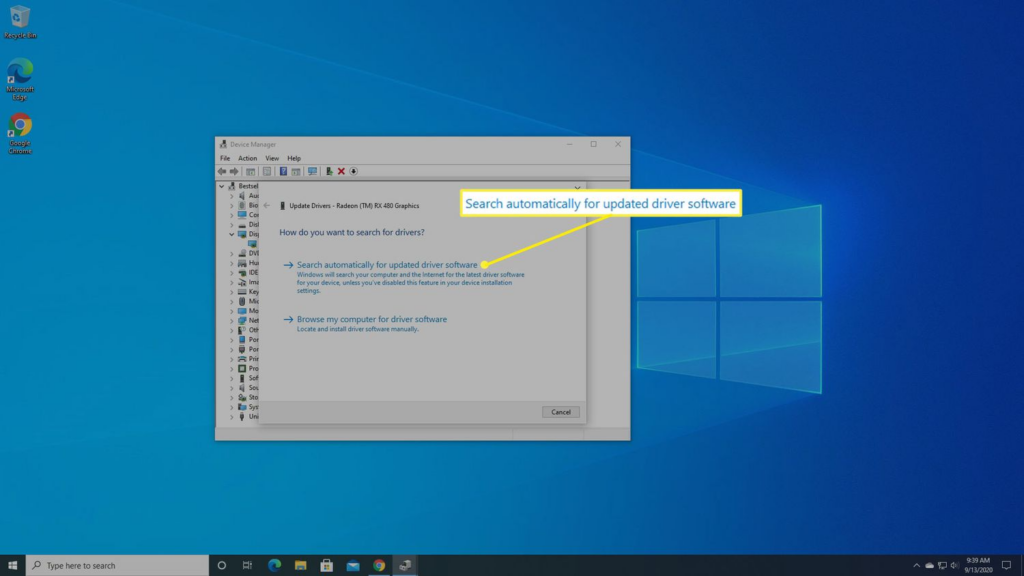Screen dimensions: 1024x576
Task: Select the Pri print queues tree item
Action: coord(248,359)
